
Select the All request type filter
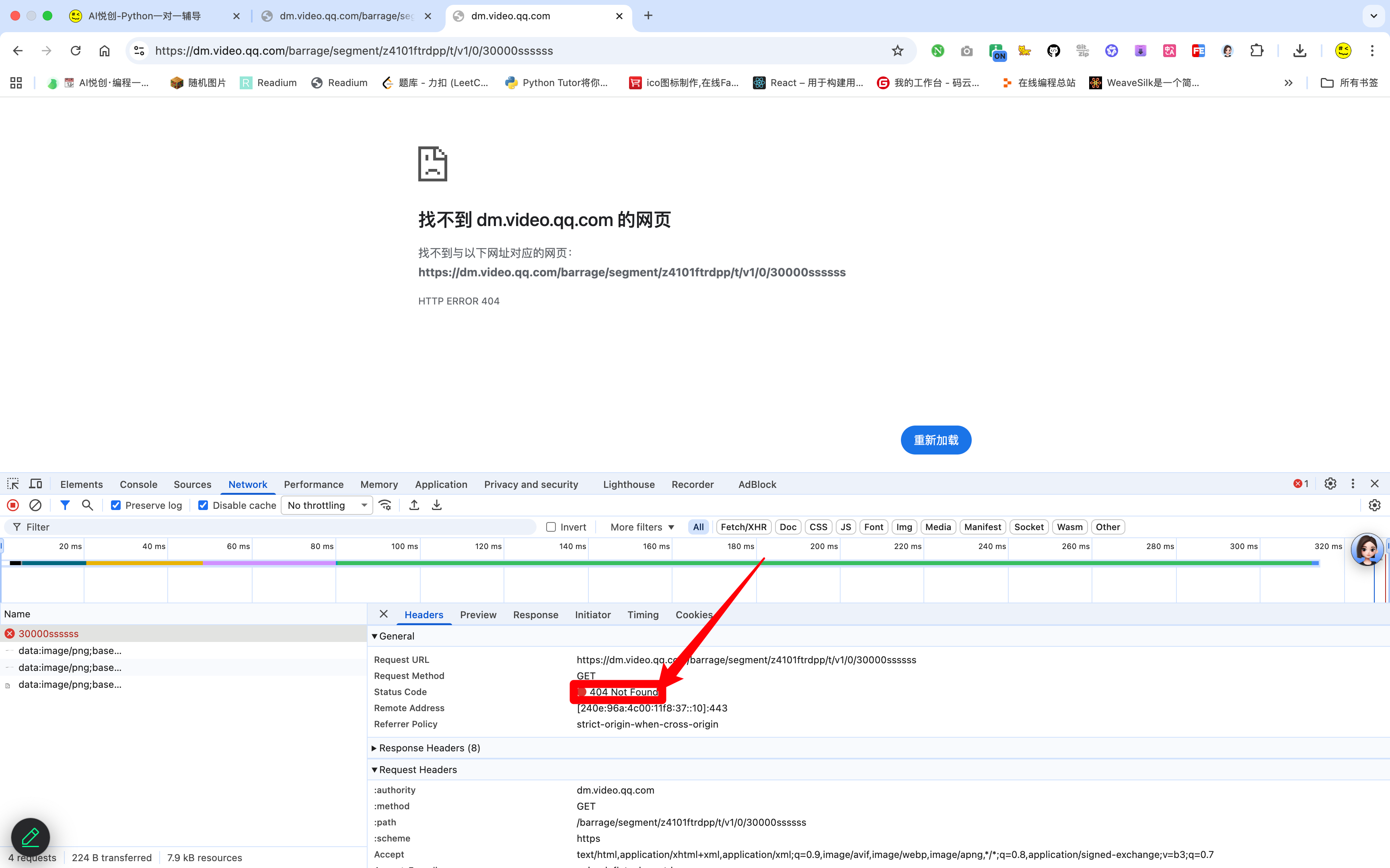(x=699, y=527)
